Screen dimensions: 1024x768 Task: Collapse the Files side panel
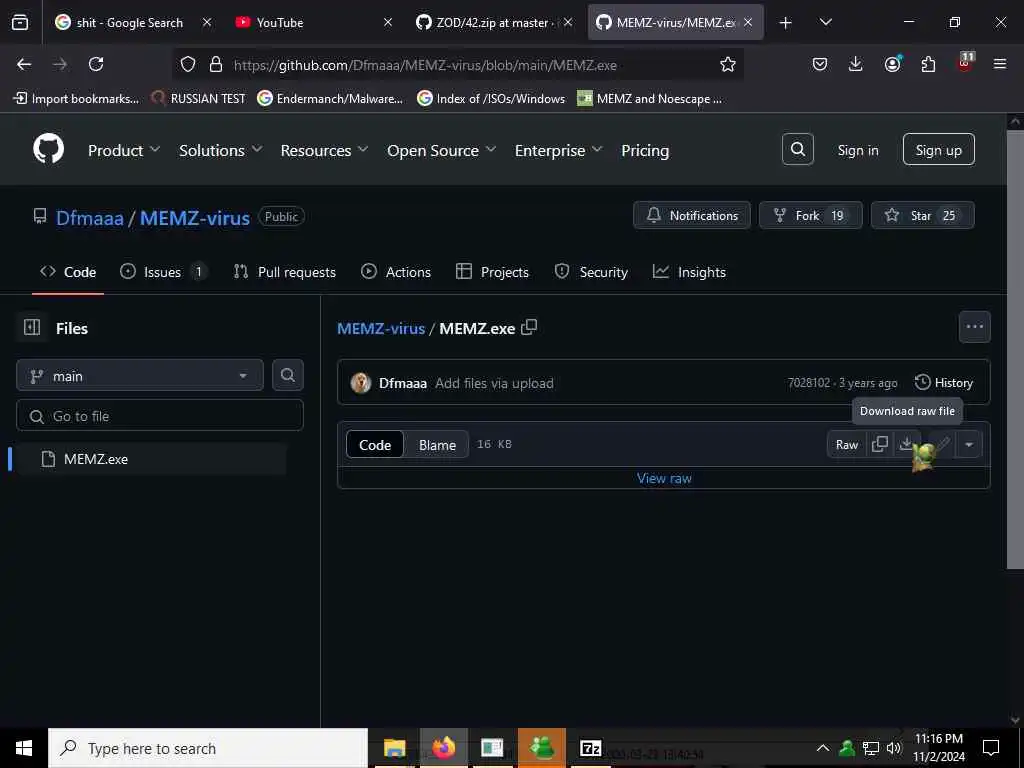[32, 327]
